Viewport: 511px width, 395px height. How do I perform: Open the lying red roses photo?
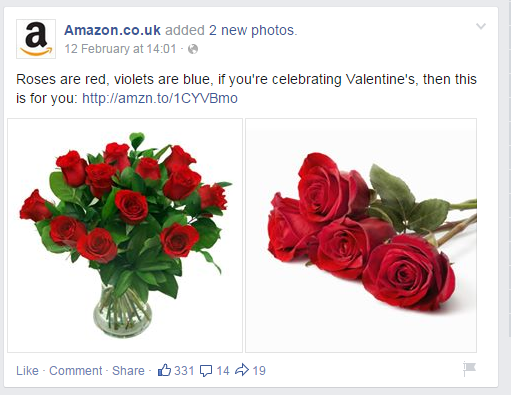(x=361, y=235)
